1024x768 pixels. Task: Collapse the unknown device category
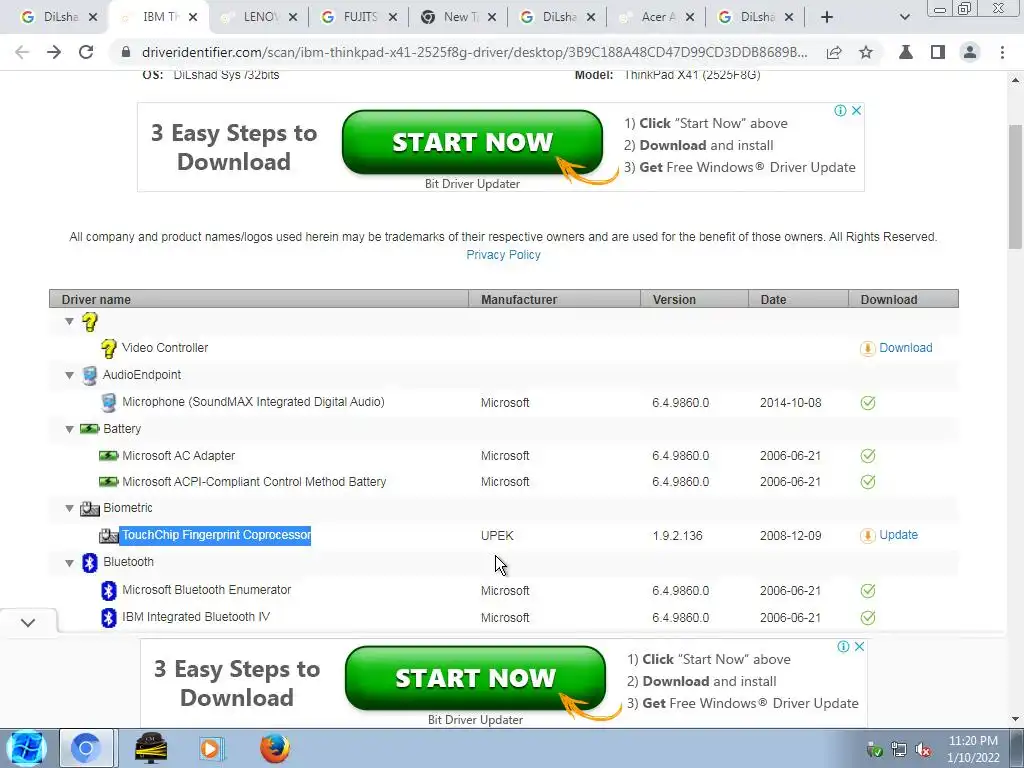pyautogui.click(x=69, y=321)
